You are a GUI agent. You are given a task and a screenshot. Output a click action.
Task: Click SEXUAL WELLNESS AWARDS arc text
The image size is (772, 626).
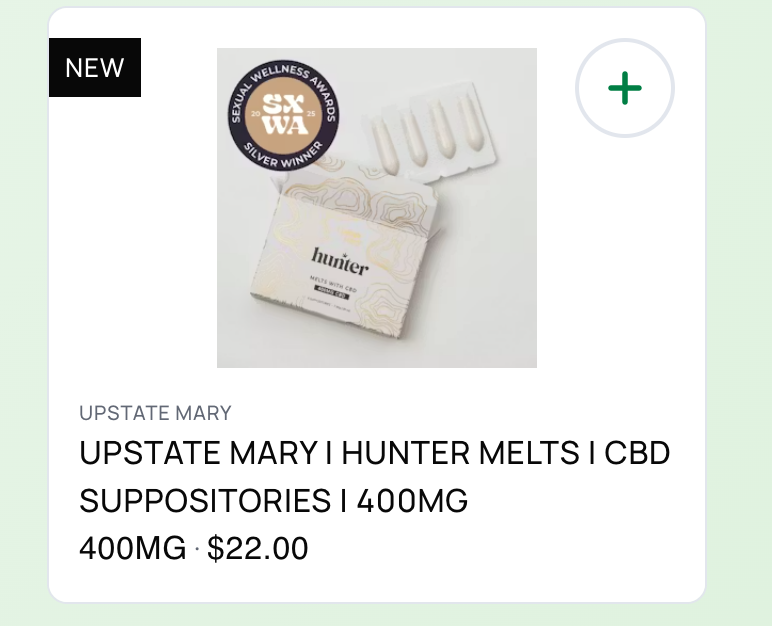(283, 86)
